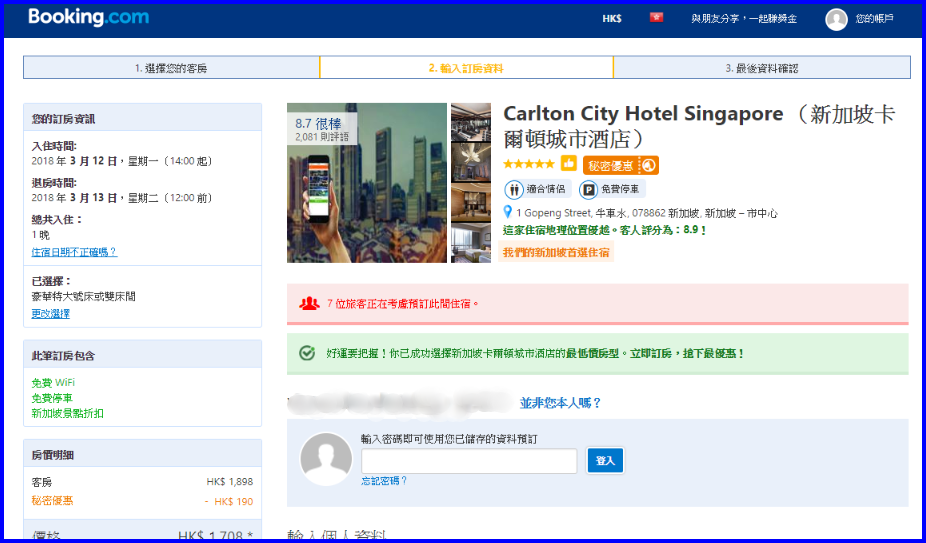Click the blue map pin location icon
Viewport: 926px width, 543px height.
pyautogui.click(x=507, y=212)
